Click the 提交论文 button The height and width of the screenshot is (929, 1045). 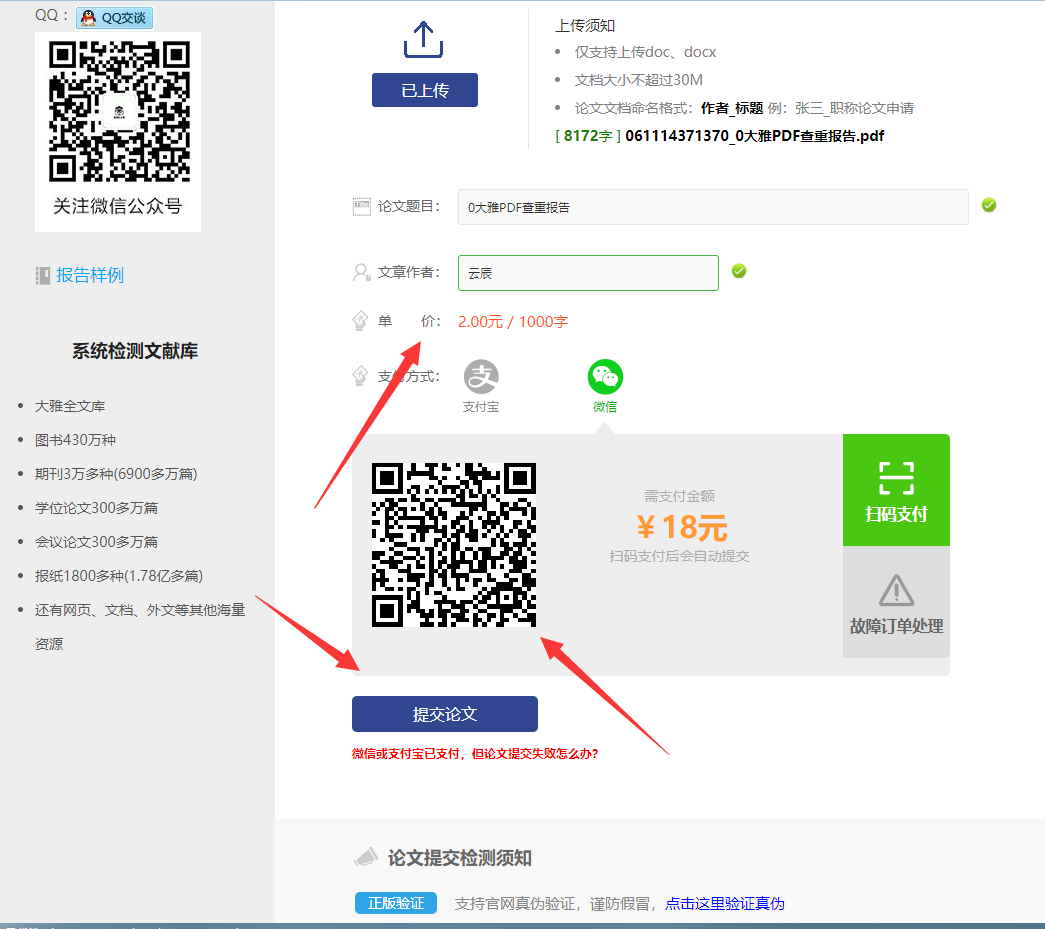pos(445,714)
